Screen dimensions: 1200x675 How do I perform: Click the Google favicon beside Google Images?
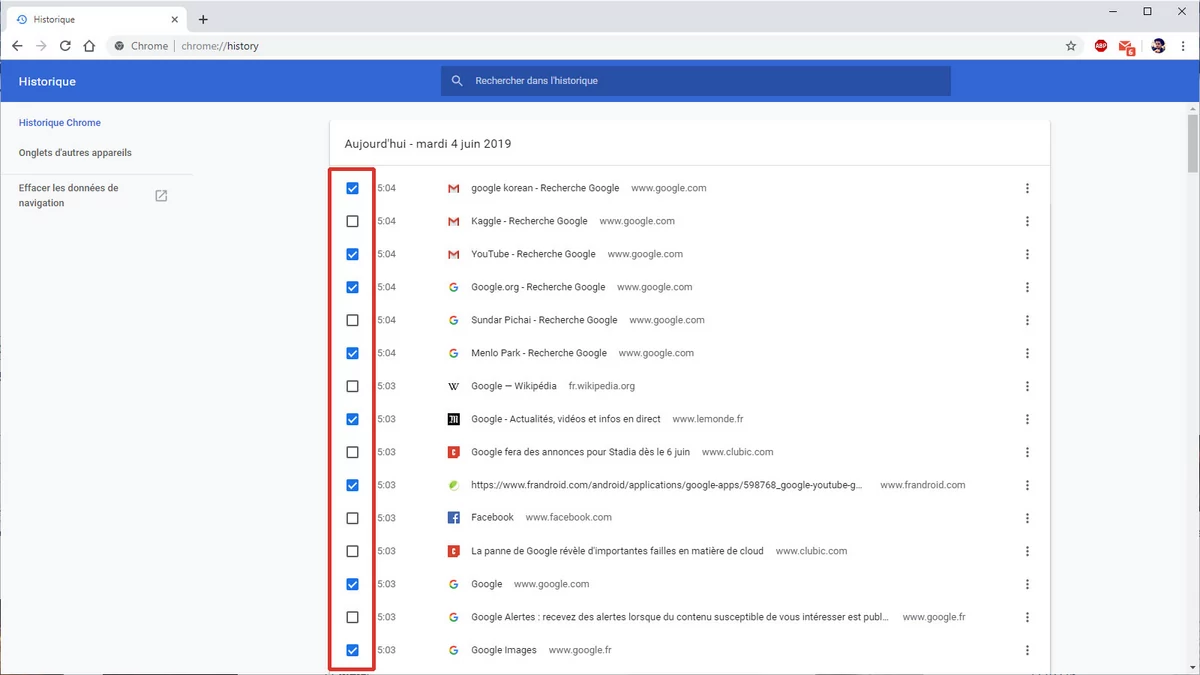tap(453, 650)
